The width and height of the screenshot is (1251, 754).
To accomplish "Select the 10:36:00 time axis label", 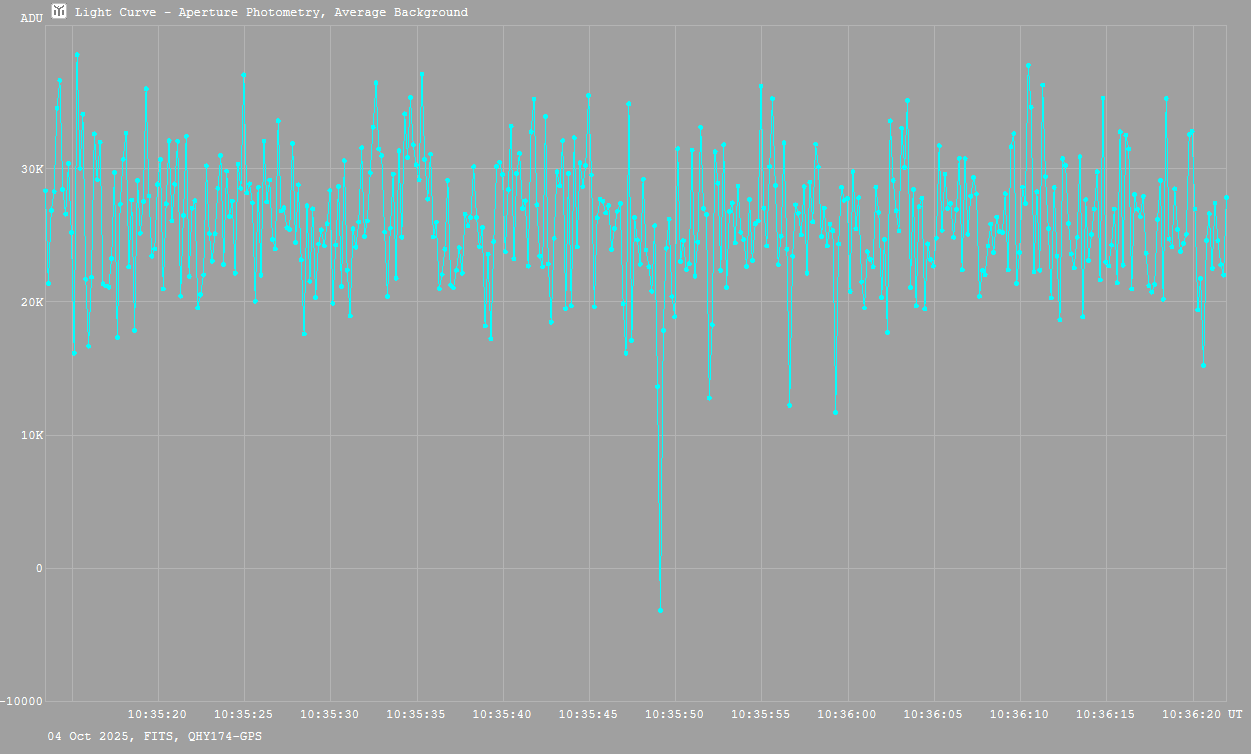I will coord(848,714).
